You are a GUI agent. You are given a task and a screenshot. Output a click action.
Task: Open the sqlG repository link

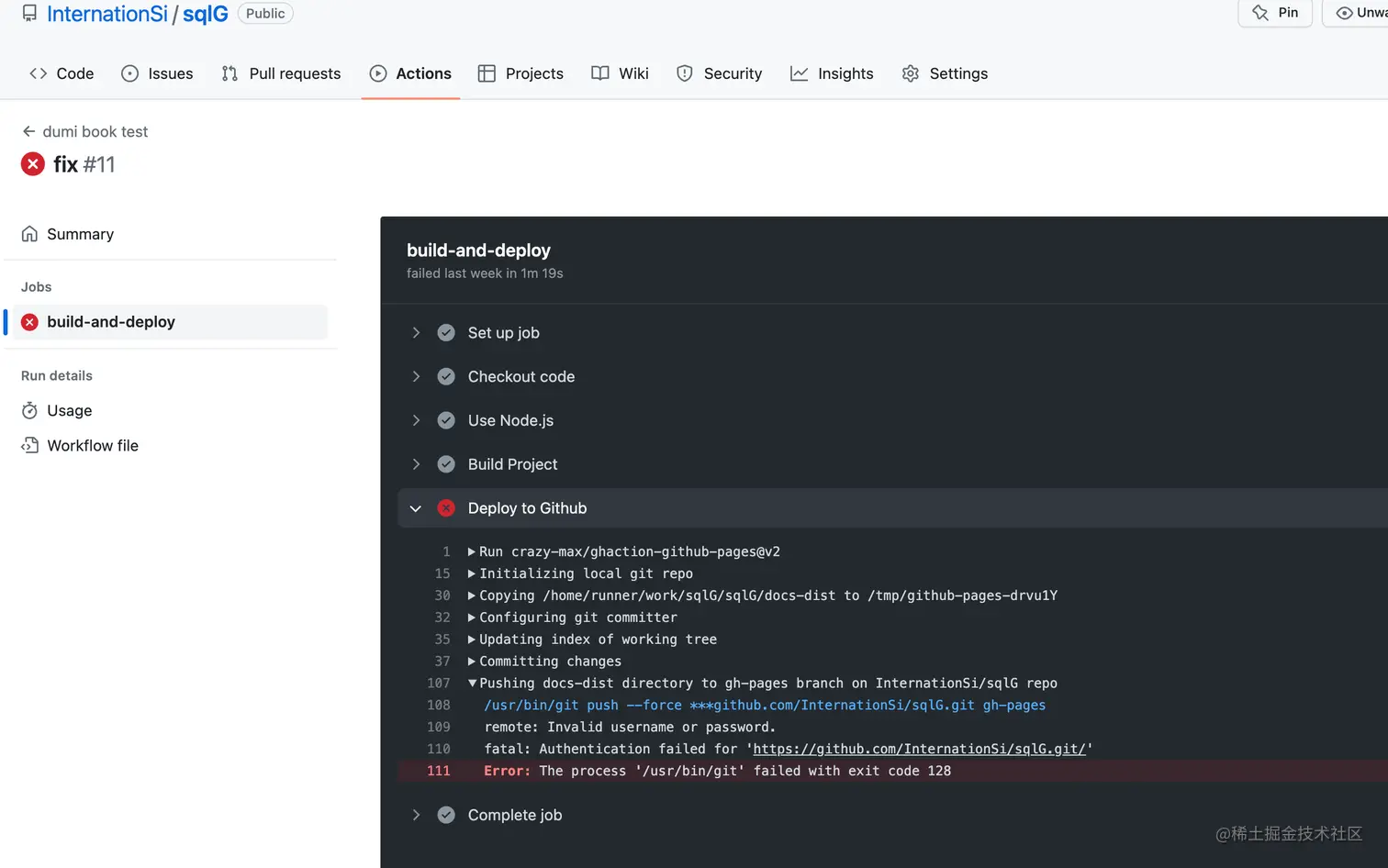206,14
